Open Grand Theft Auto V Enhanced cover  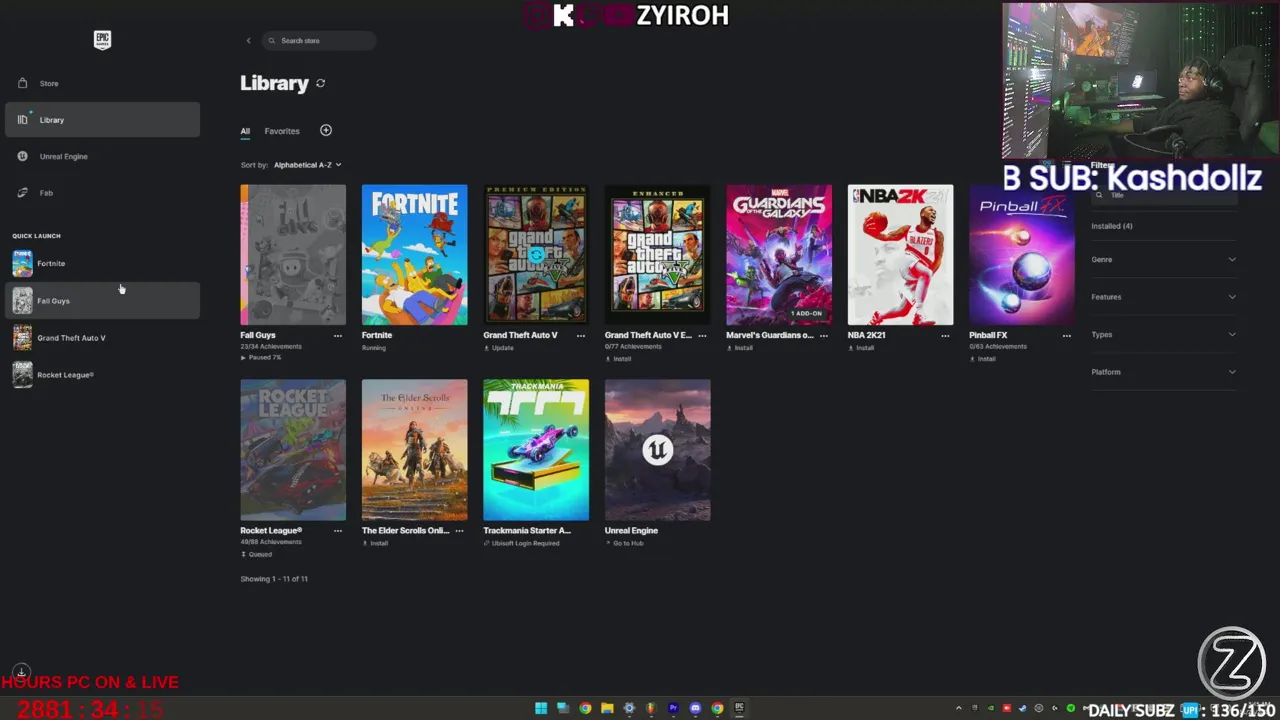click(x=657, y=255)
